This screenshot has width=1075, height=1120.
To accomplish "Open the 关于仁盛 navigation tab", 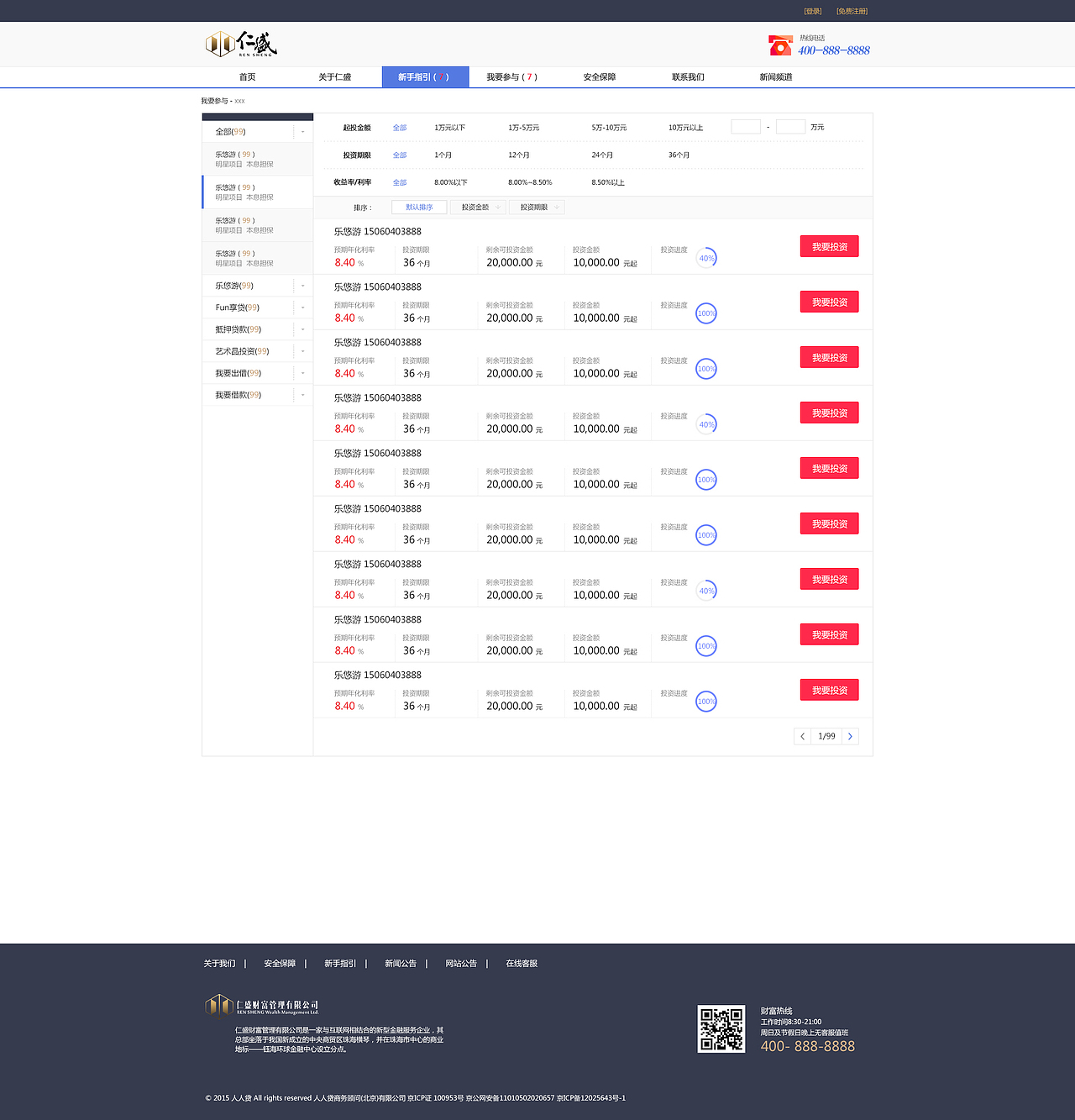I will click(335, 76).
